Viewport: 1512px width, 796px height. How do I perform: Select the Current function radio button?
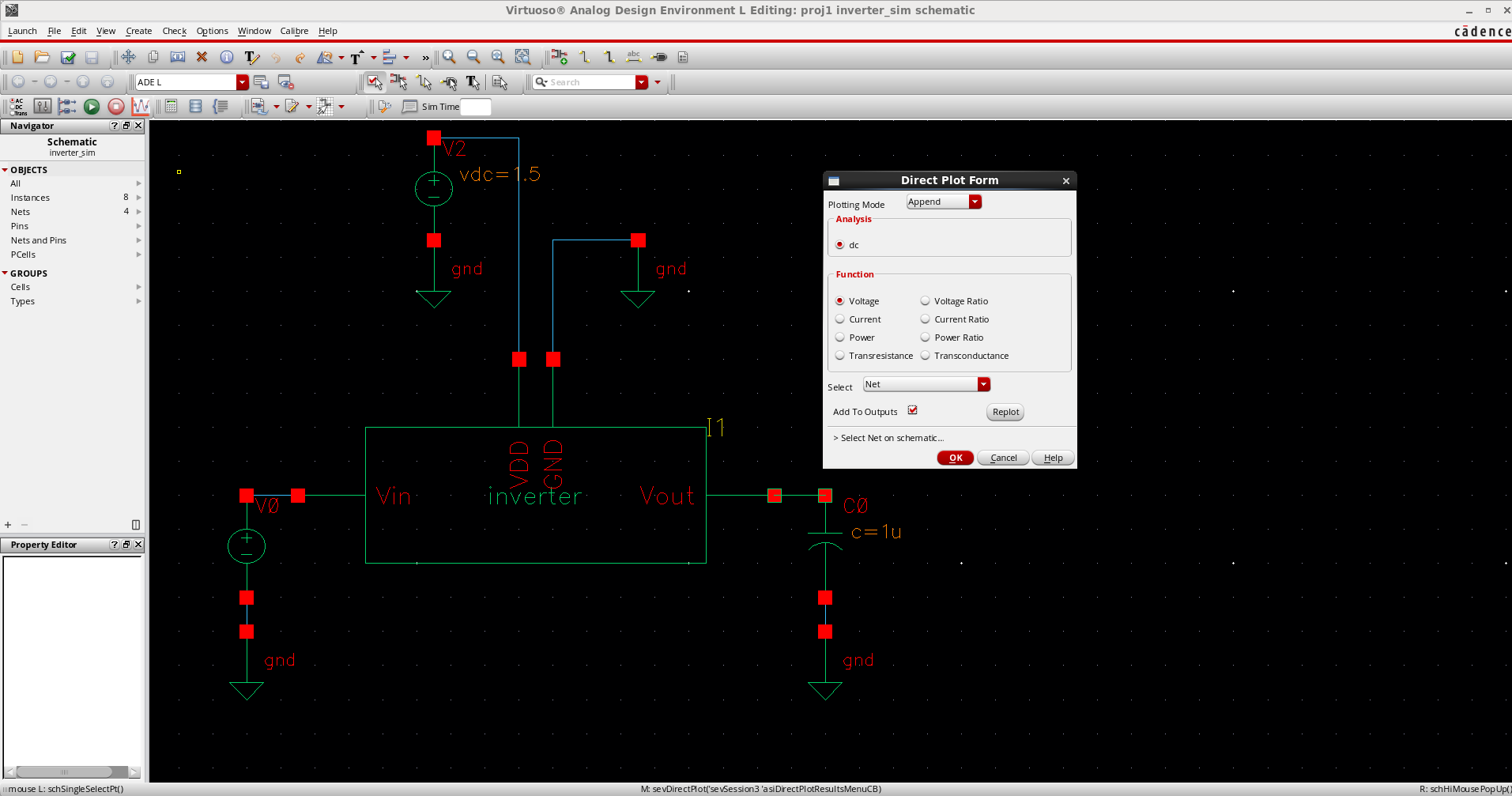pos(840,319)
